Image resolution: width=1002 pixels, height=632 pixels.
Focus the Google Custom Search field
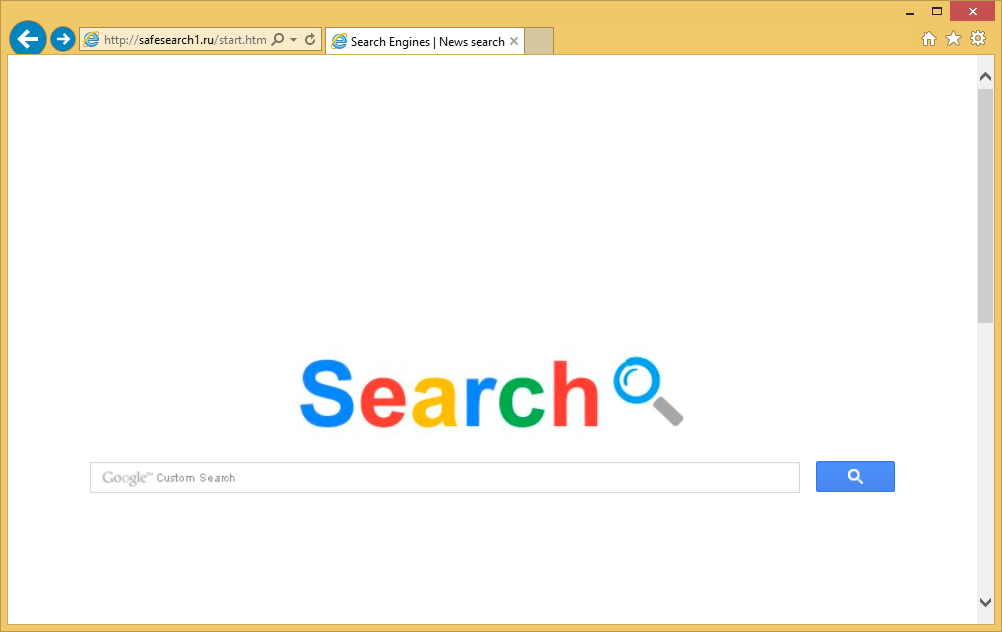(445, 478)
